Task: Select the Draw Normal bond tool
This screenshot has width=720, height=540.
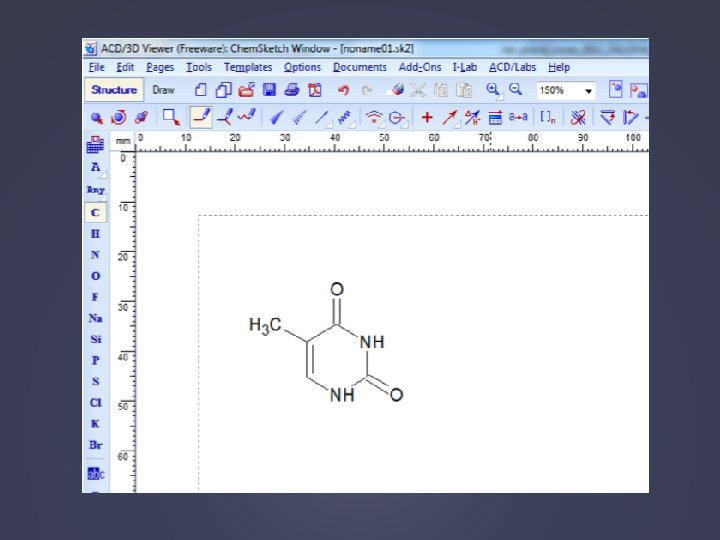Action: [201, 117]
